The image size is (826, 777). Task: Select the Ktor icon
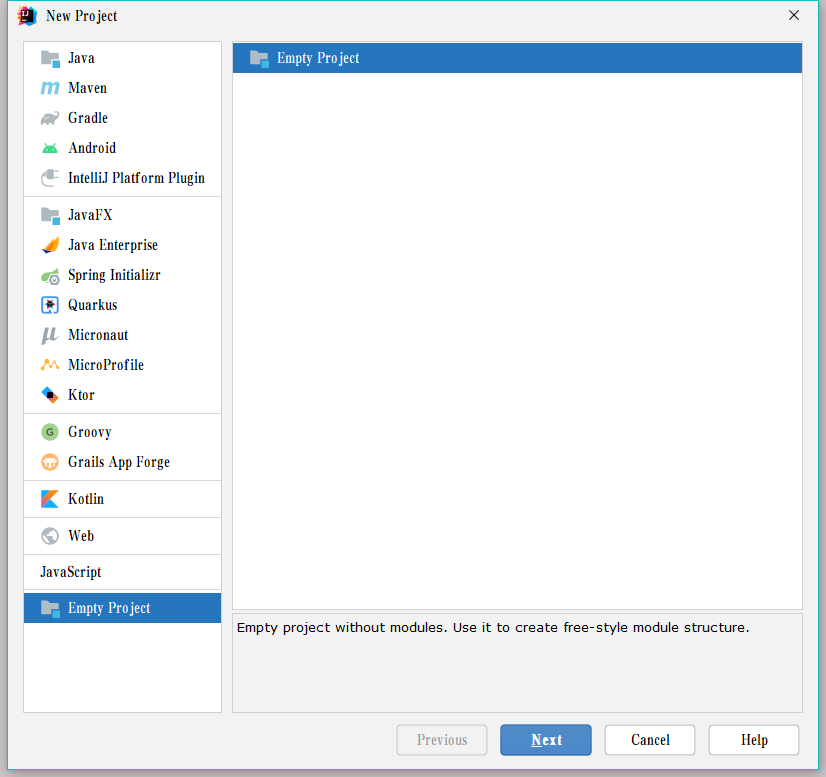pyautogui.click(x=50, y=395)
